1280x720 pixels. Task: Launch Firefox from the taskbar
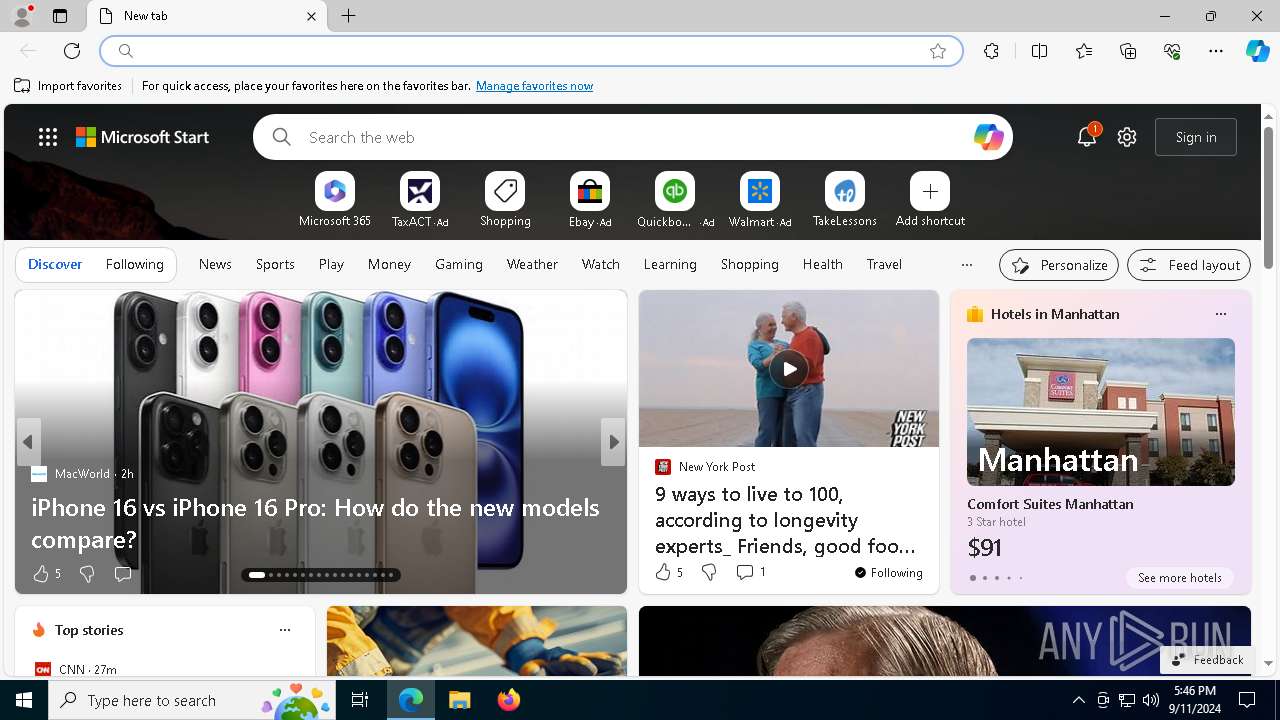pos(509,700)
